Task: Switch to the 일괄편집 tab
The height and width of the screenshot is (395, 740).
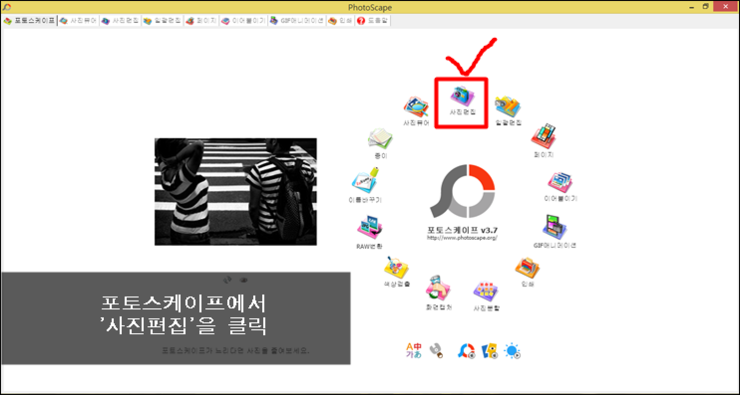Action: point(162,21)
